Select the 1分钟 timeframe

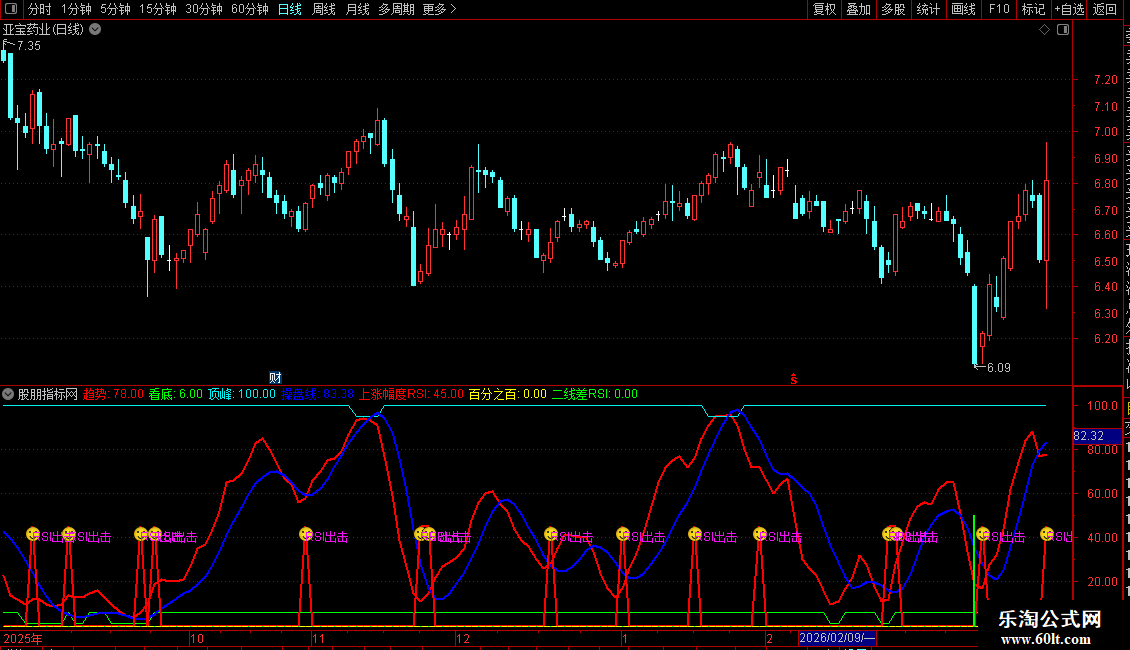[x=76, y=9]
